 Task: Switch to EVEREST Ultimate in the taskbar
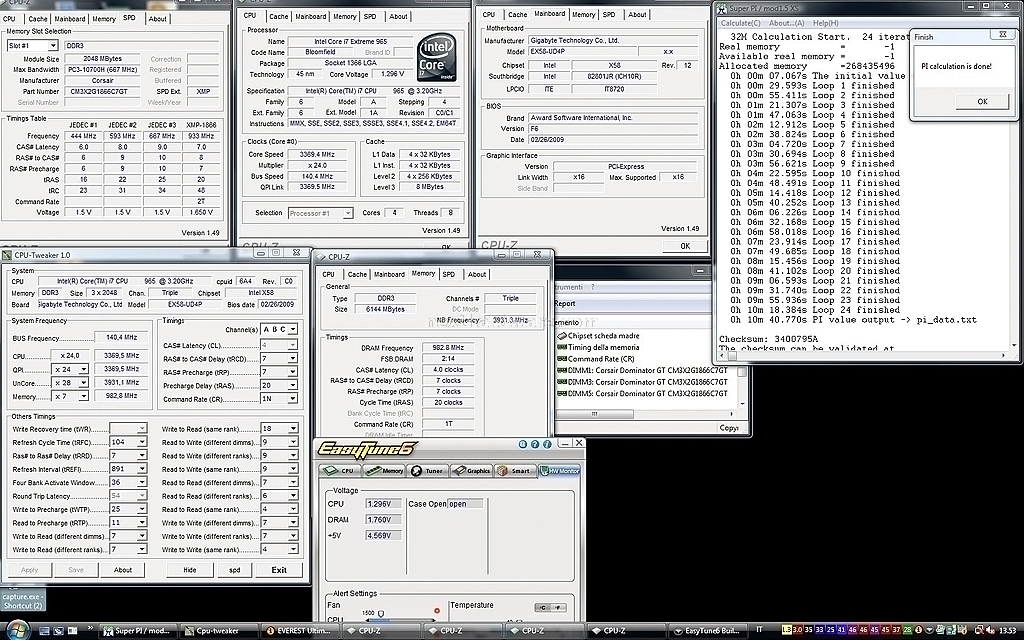click(x=299, y=631)
